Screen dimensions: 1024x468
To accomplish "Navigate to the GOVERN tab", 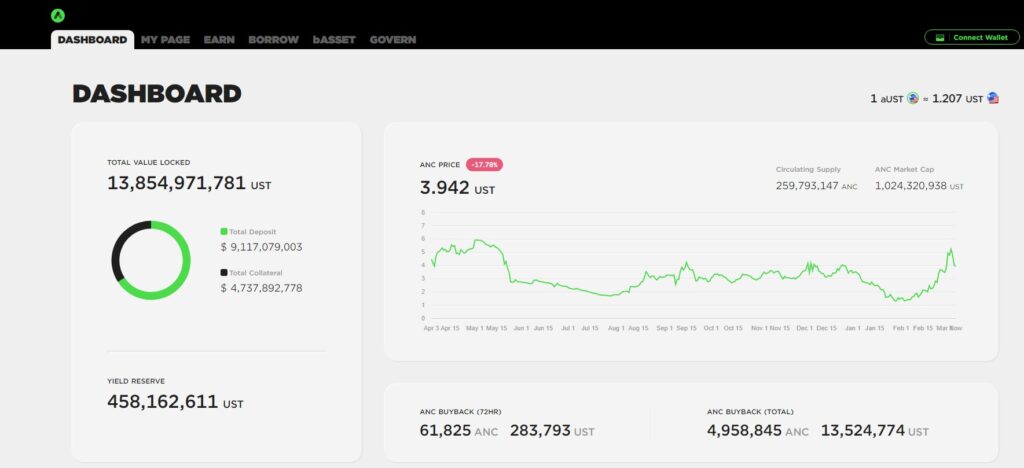I will pyautogui.click(x=392, y=40).
